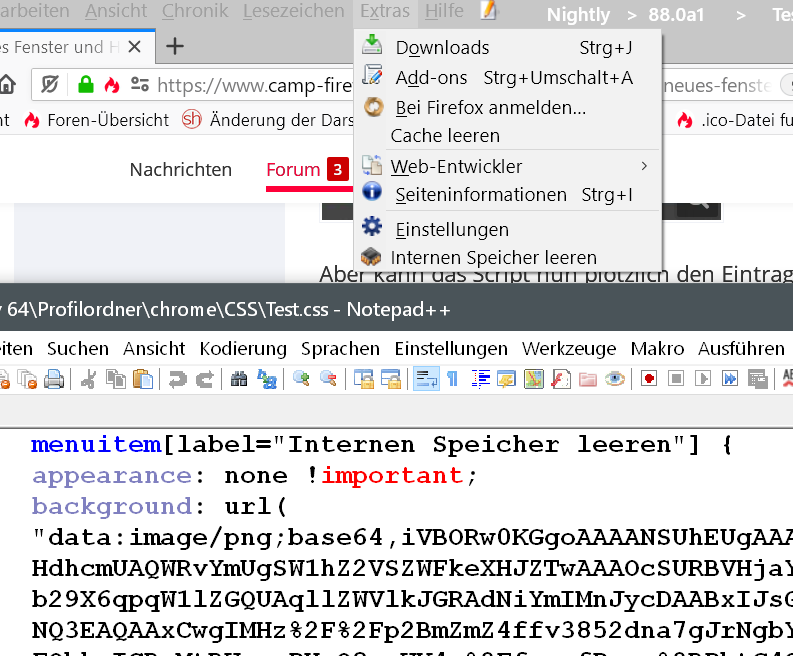Viewport: 793px width, 656px height.
Task: Open the .ico-Datei bookmark
Action: (x=734, y=120)
